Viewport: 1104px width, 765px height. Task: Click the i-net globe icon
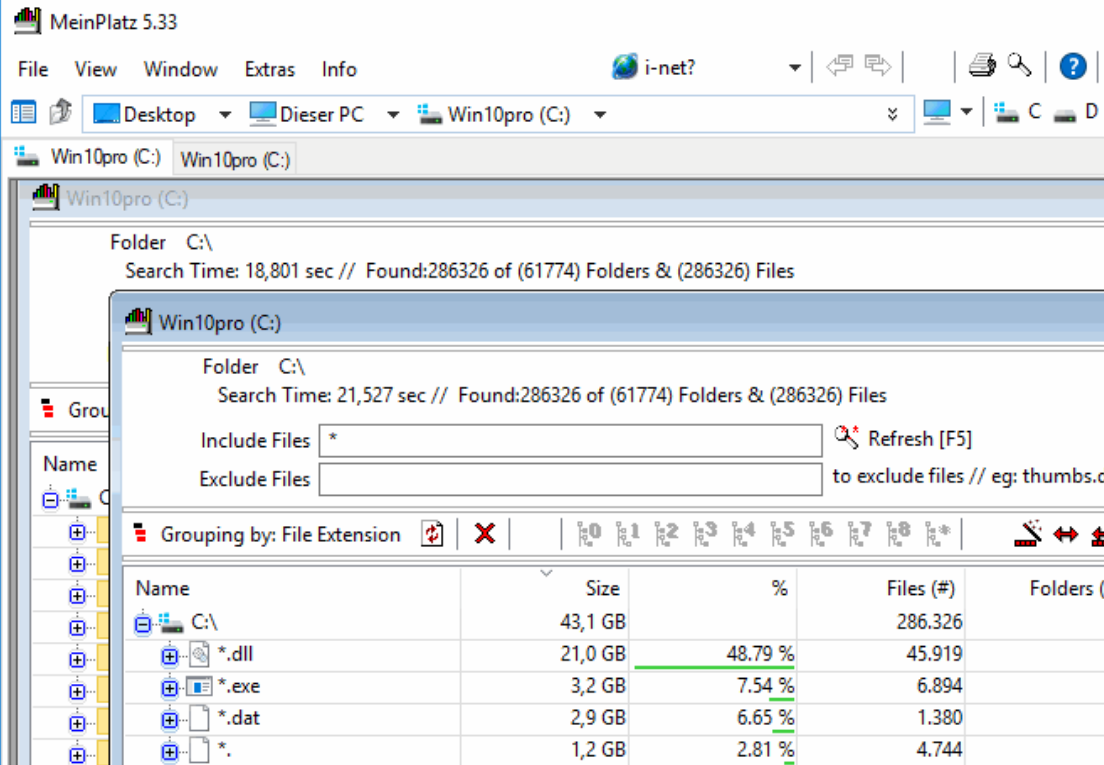[x=626, y=68]
